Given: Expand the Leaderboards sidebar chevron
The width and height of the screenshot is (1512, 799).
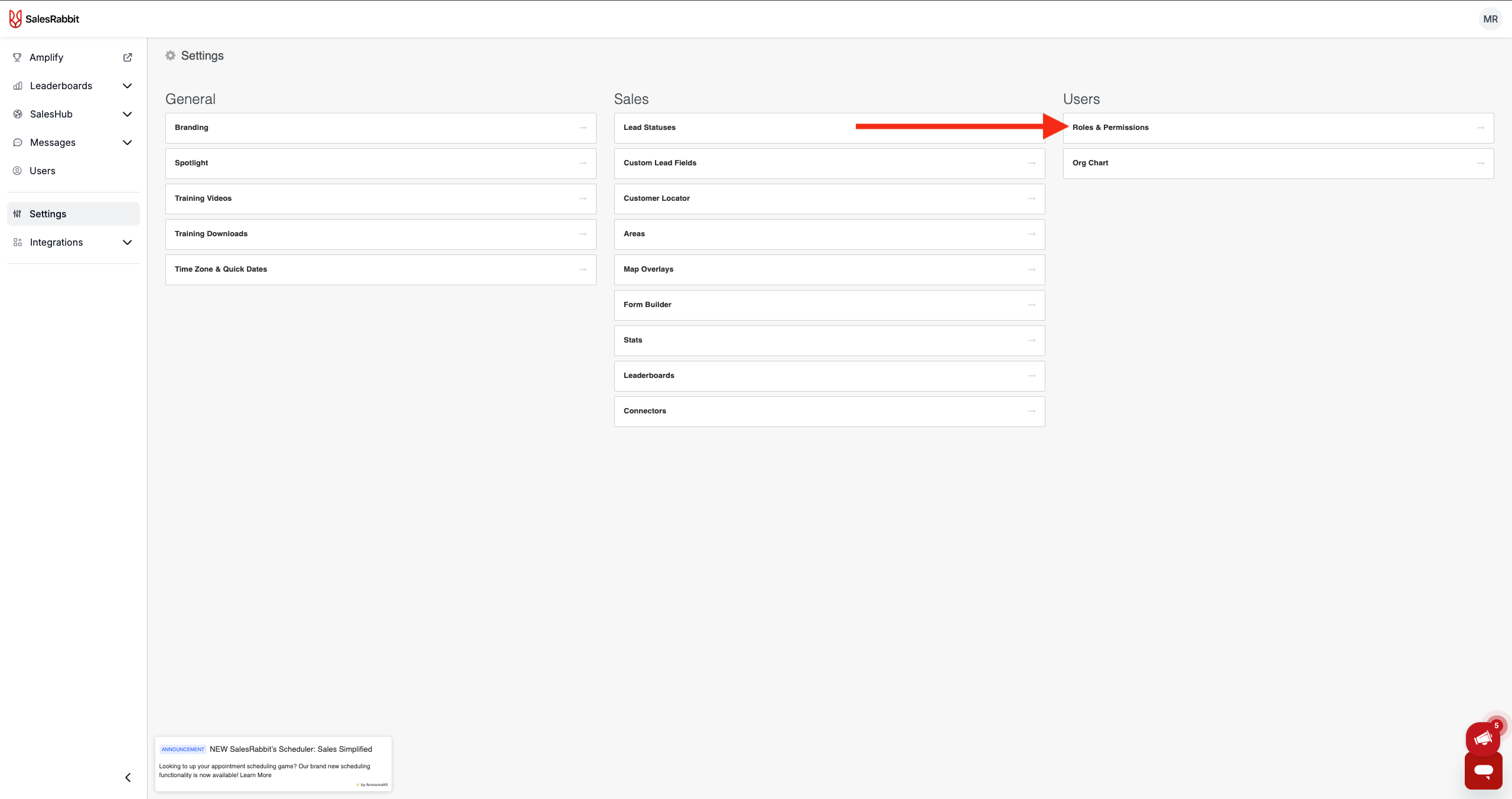Looking at the screenshot, I should pos(127,86).
